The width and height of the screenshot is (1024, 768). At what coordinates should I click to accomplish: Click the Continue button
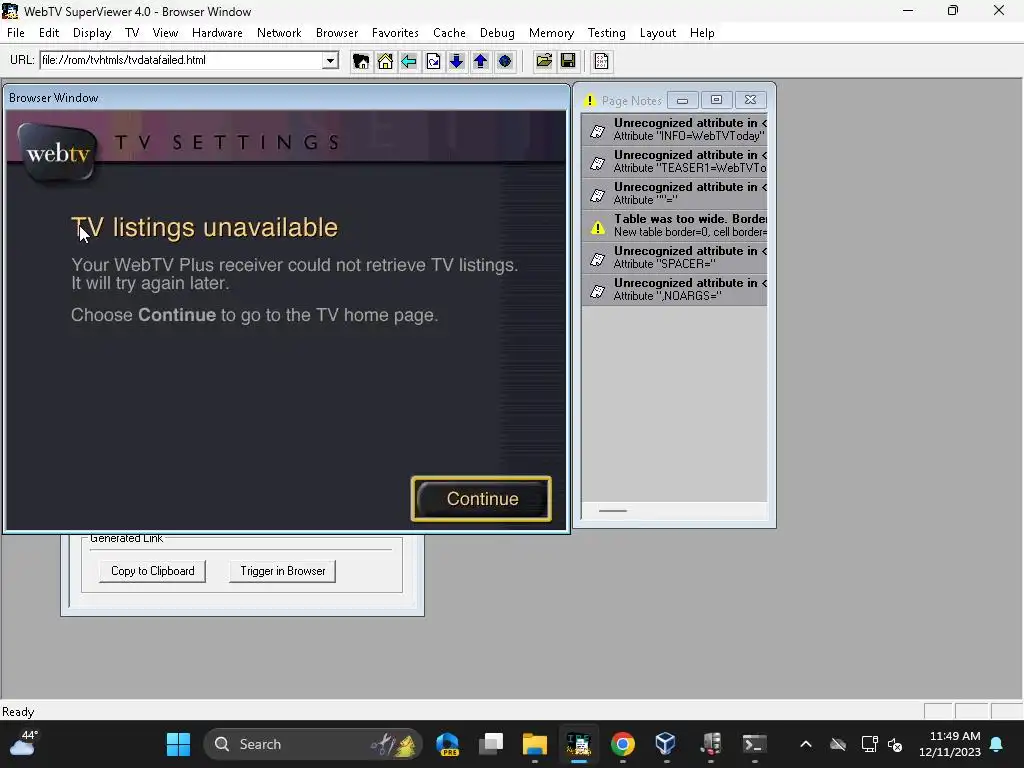481,499
